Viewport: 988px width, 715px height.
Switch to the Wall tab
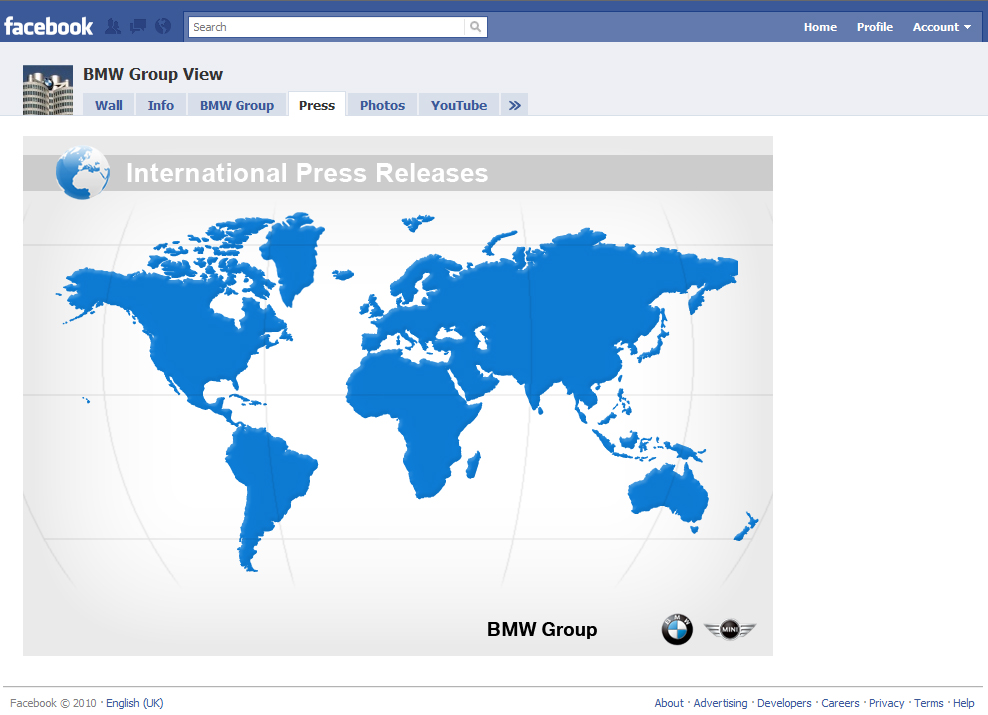(108, 104)
